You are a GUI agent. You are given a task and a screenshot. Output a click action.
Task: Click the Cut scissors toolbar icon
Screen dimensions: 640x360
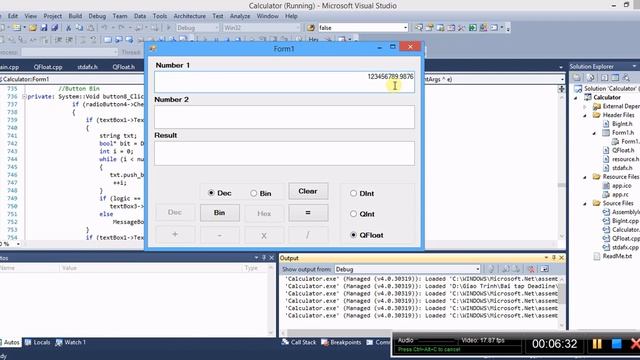[69, 28]
